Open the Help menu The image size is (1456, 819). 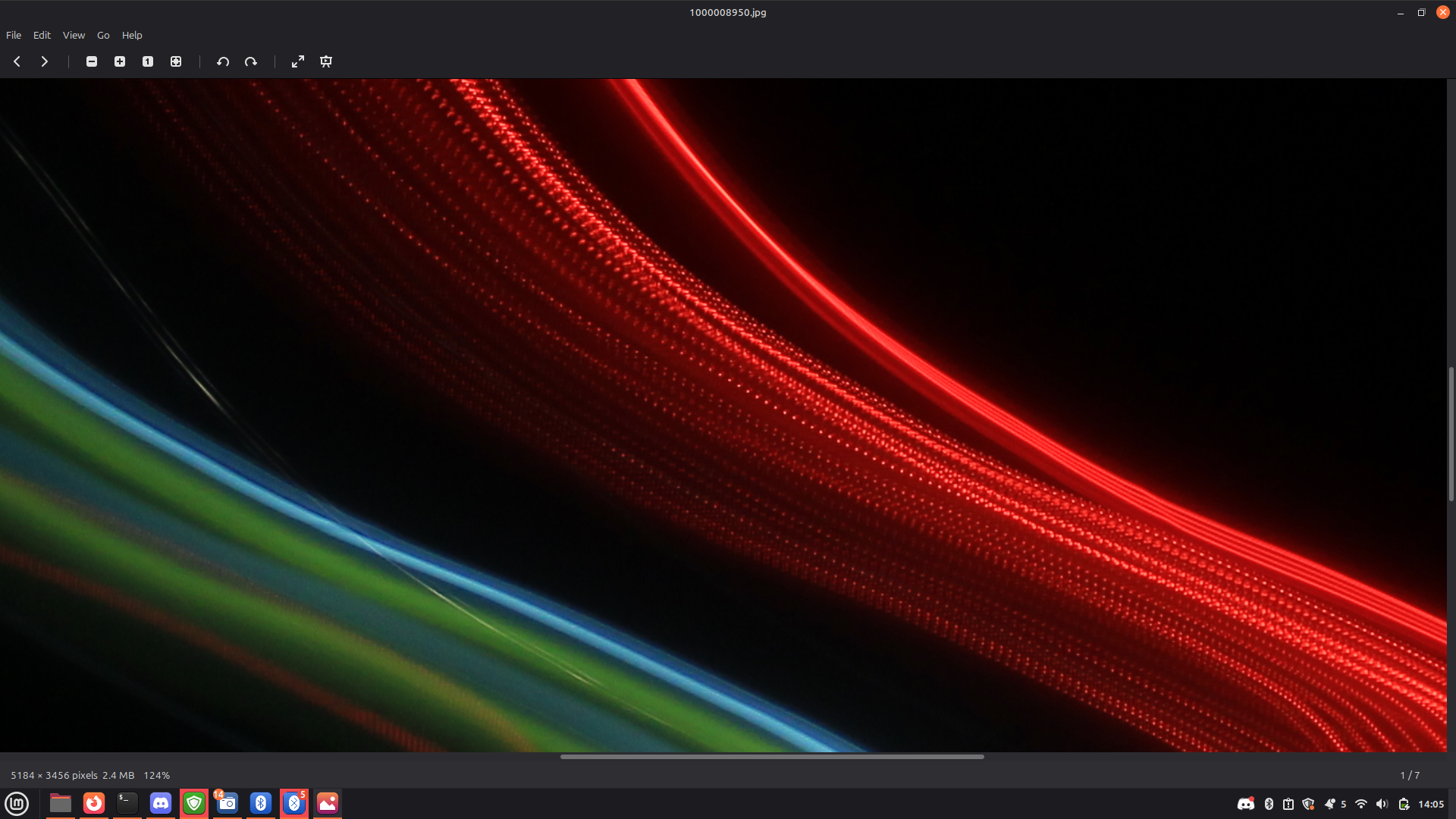pyautogui.click(x=132, y=35)
